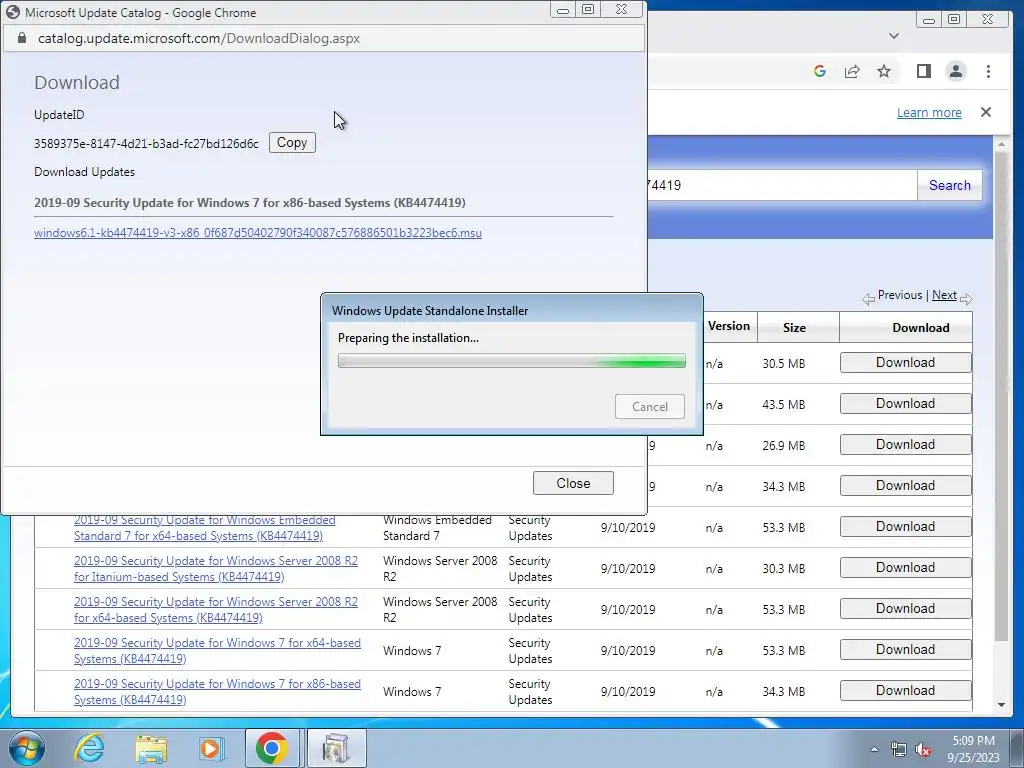Open Server 2008 R2 x64 KB4474419 link
This screenshot has height=768, width=1024.
[x=216, y=610]
